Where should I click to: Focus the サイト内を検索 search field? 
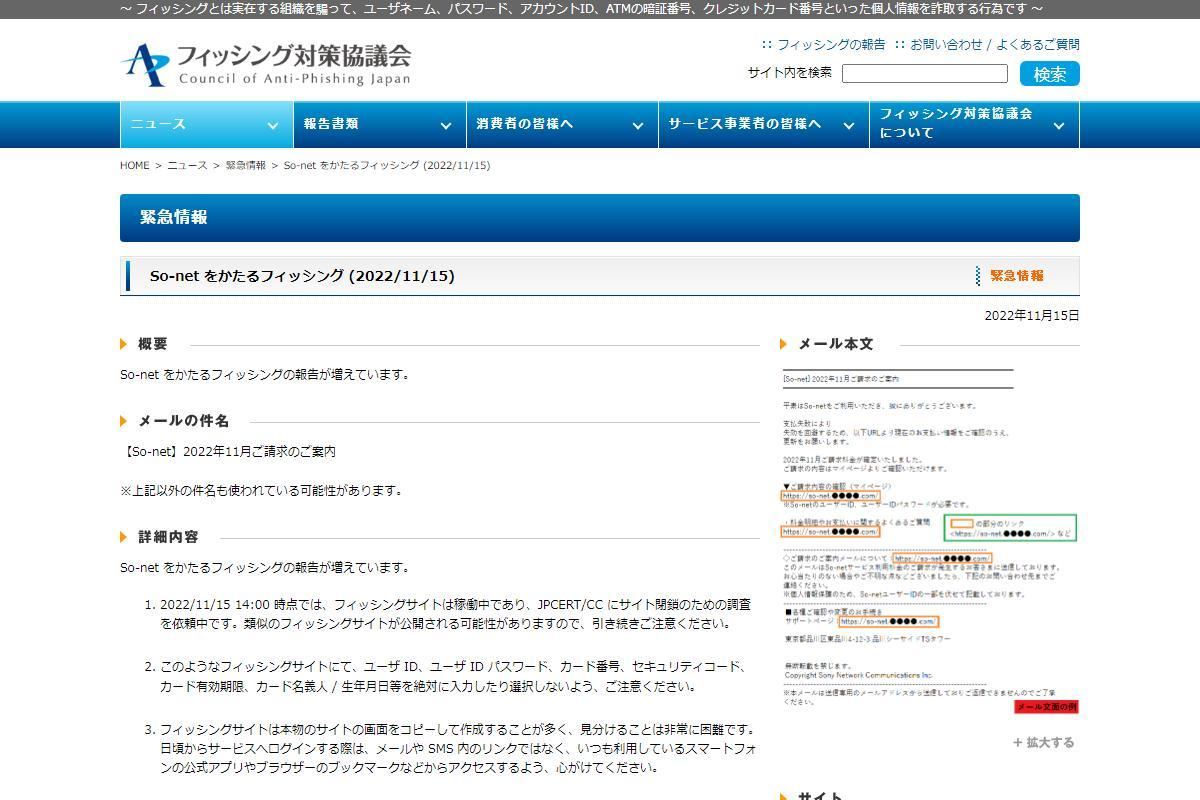(x=925, y=73)
